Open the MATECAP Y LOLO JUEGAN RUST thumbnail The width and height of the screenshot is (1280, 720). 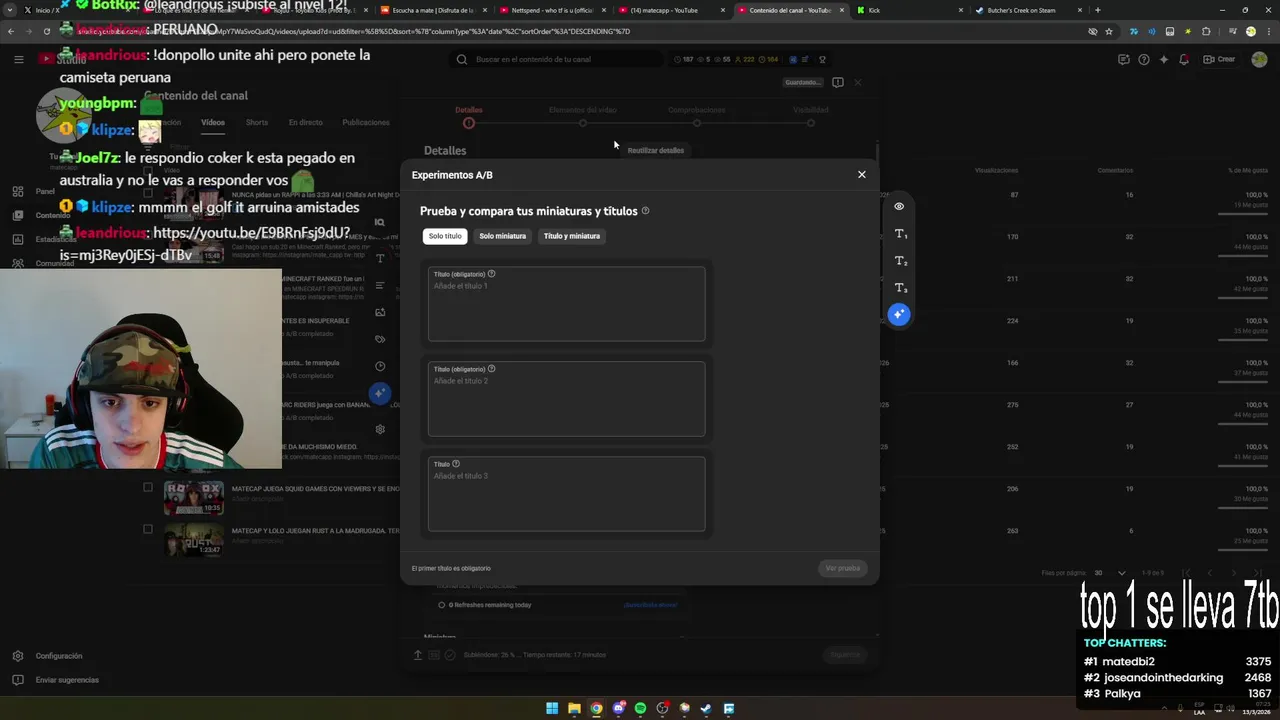coord(193,540)
